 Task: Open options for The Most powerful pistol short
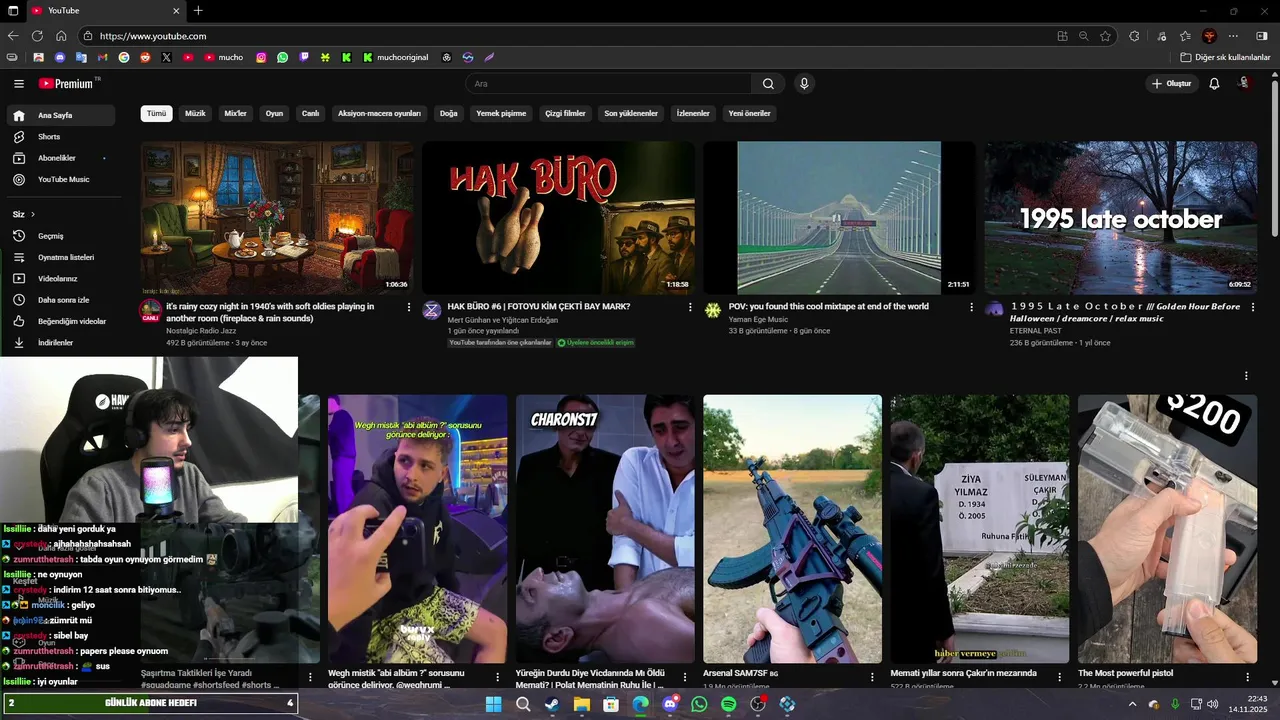(x=1247, y=677)
